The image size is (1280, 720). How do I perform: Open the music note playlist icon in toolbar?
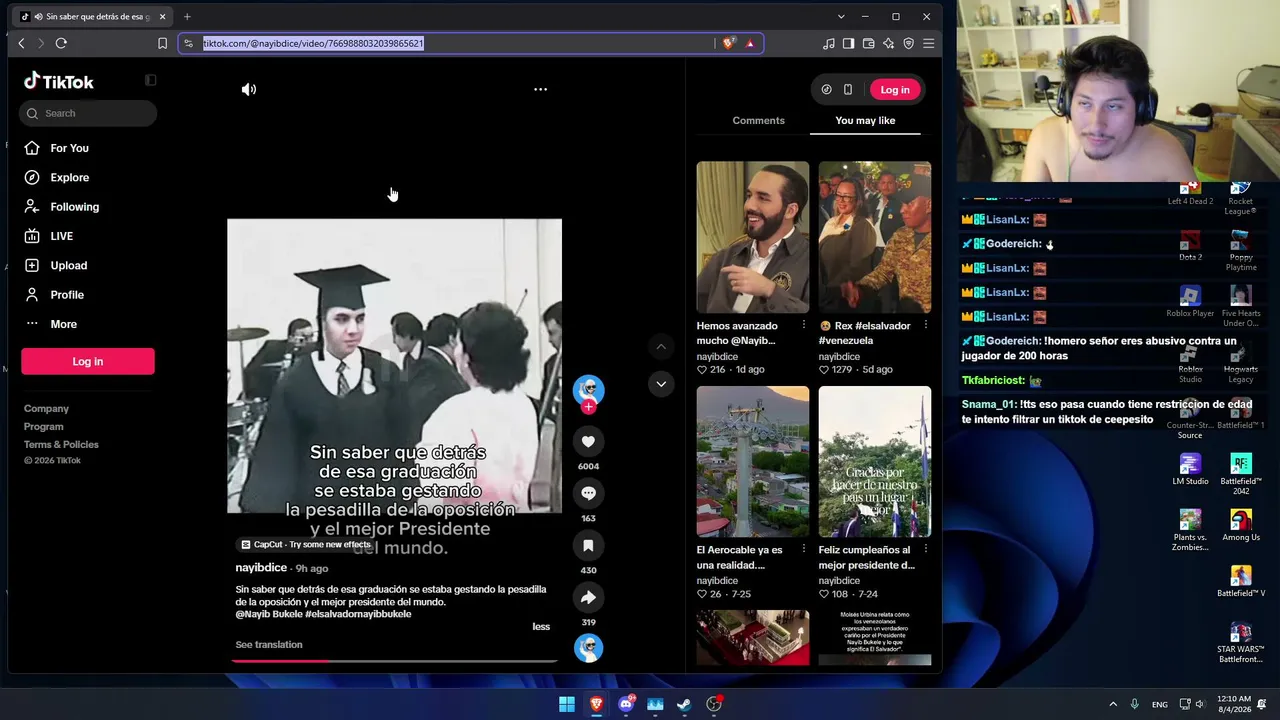tap(828, 43)
